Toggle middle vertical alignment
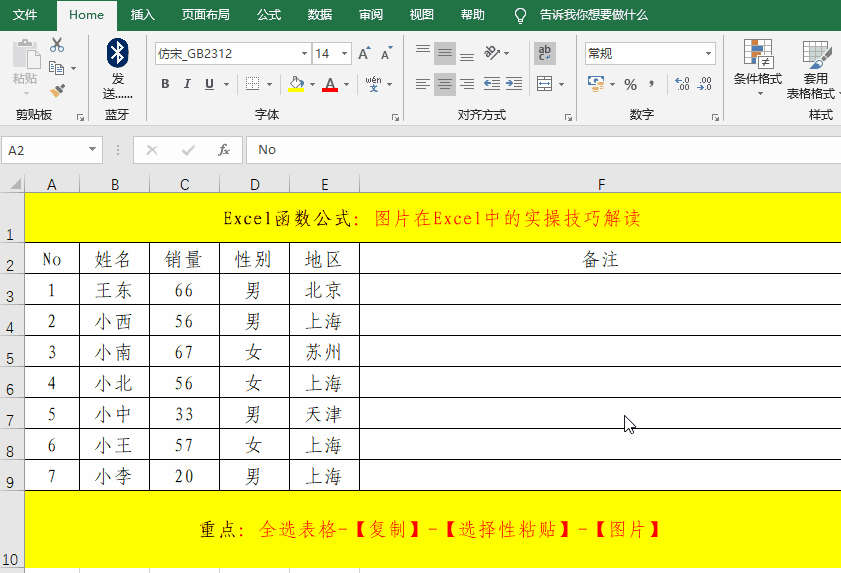841x573 pixels. click(445, 53)
